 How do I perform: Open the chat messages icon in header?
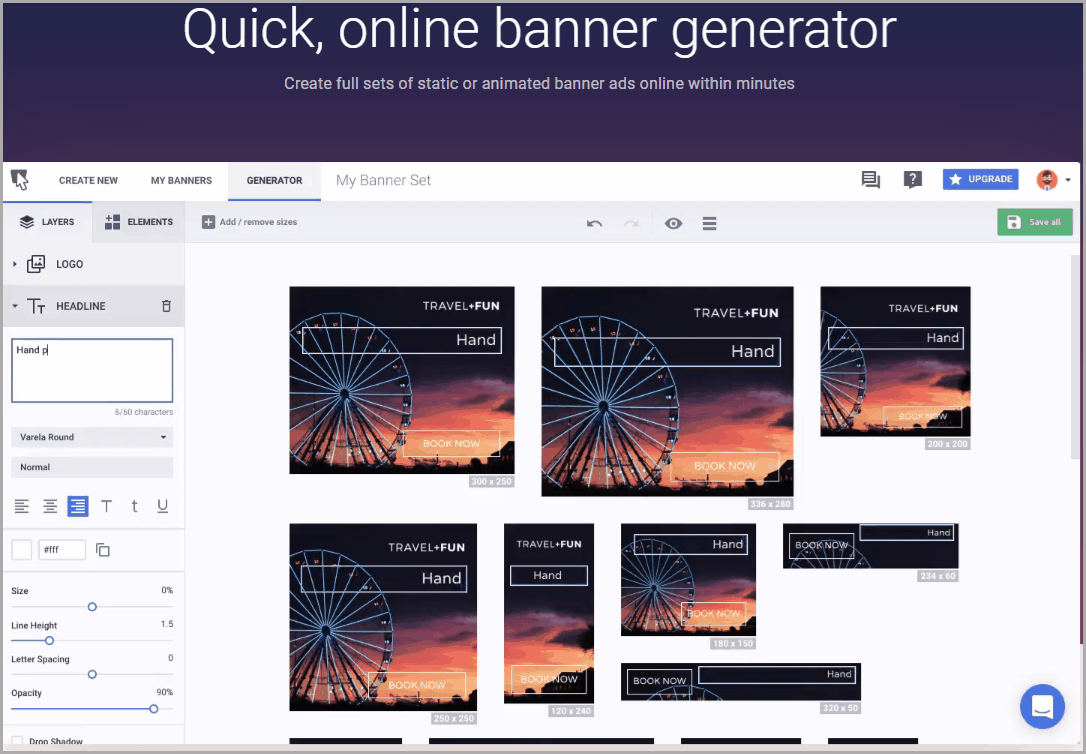pyautogui.click(x=871, y=180)
